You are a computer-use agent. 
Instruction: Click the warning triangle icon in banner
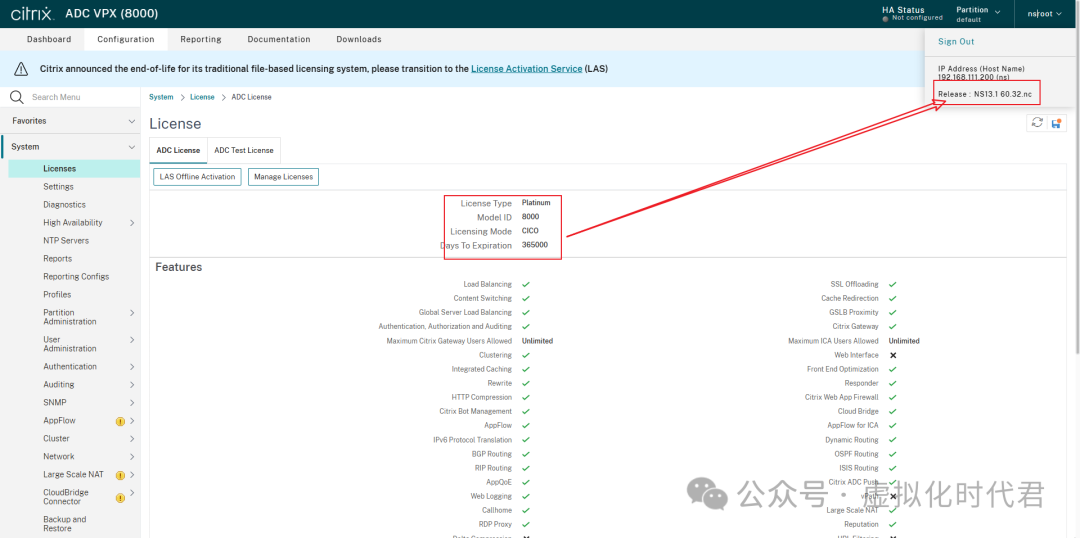[21, 69]
